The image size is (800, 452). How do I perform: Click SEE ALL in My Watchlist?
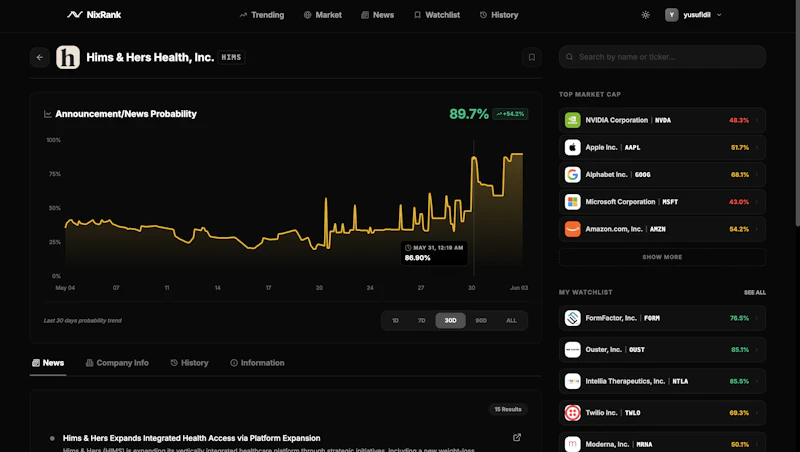click(755, 292)
